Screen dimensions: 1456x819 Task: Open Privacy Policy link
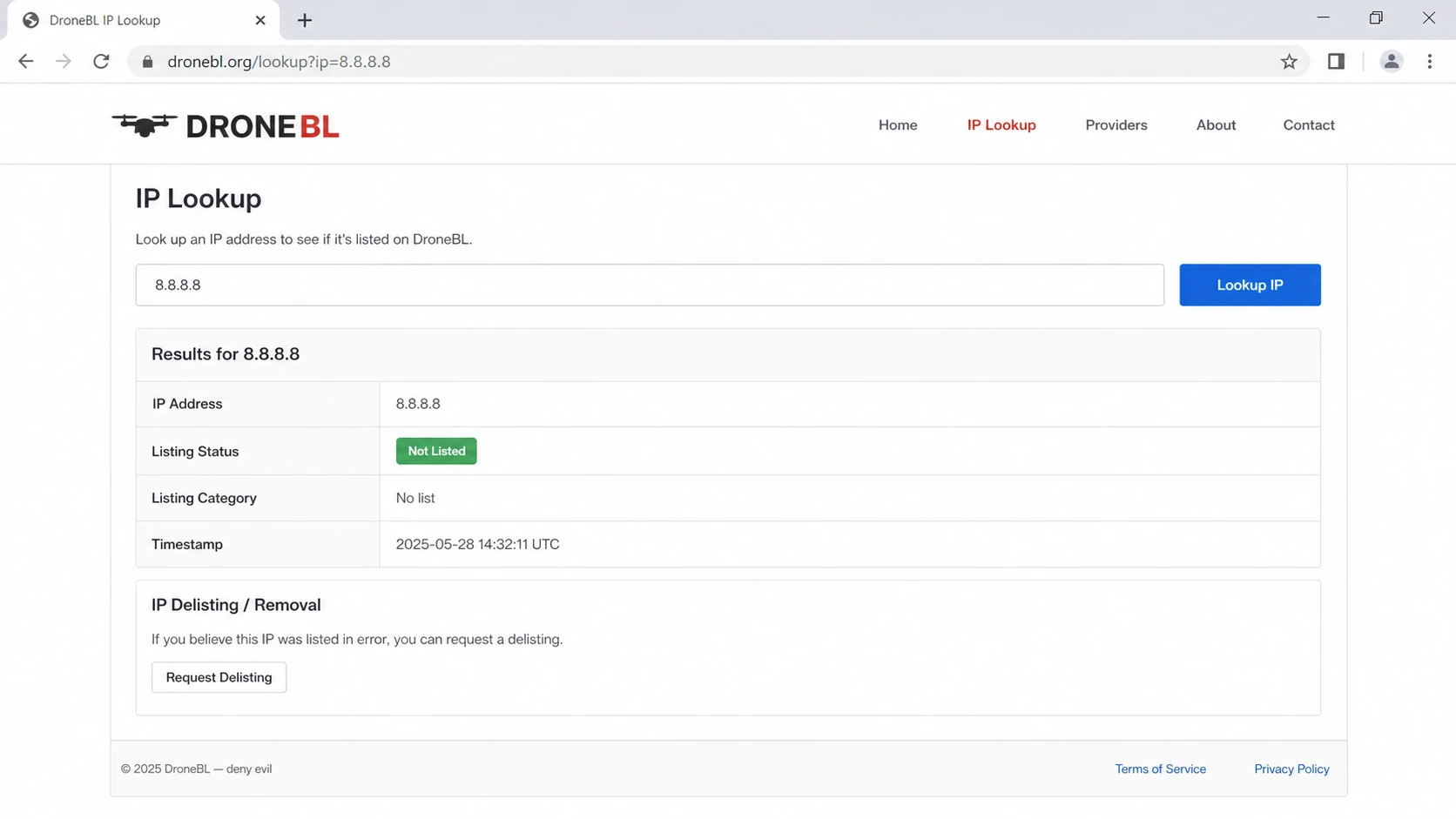[1291, 769]
